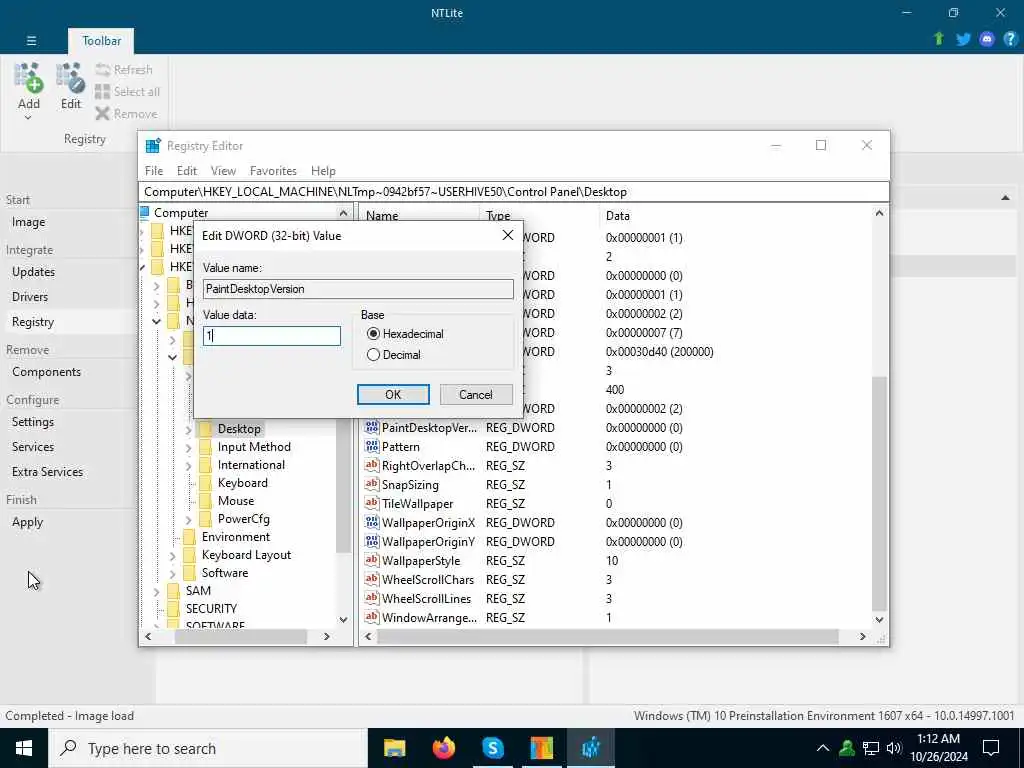Expand the Keyboard Layout key
The height and width of the screenshot is (768, 1024).
tap(172, 556)
